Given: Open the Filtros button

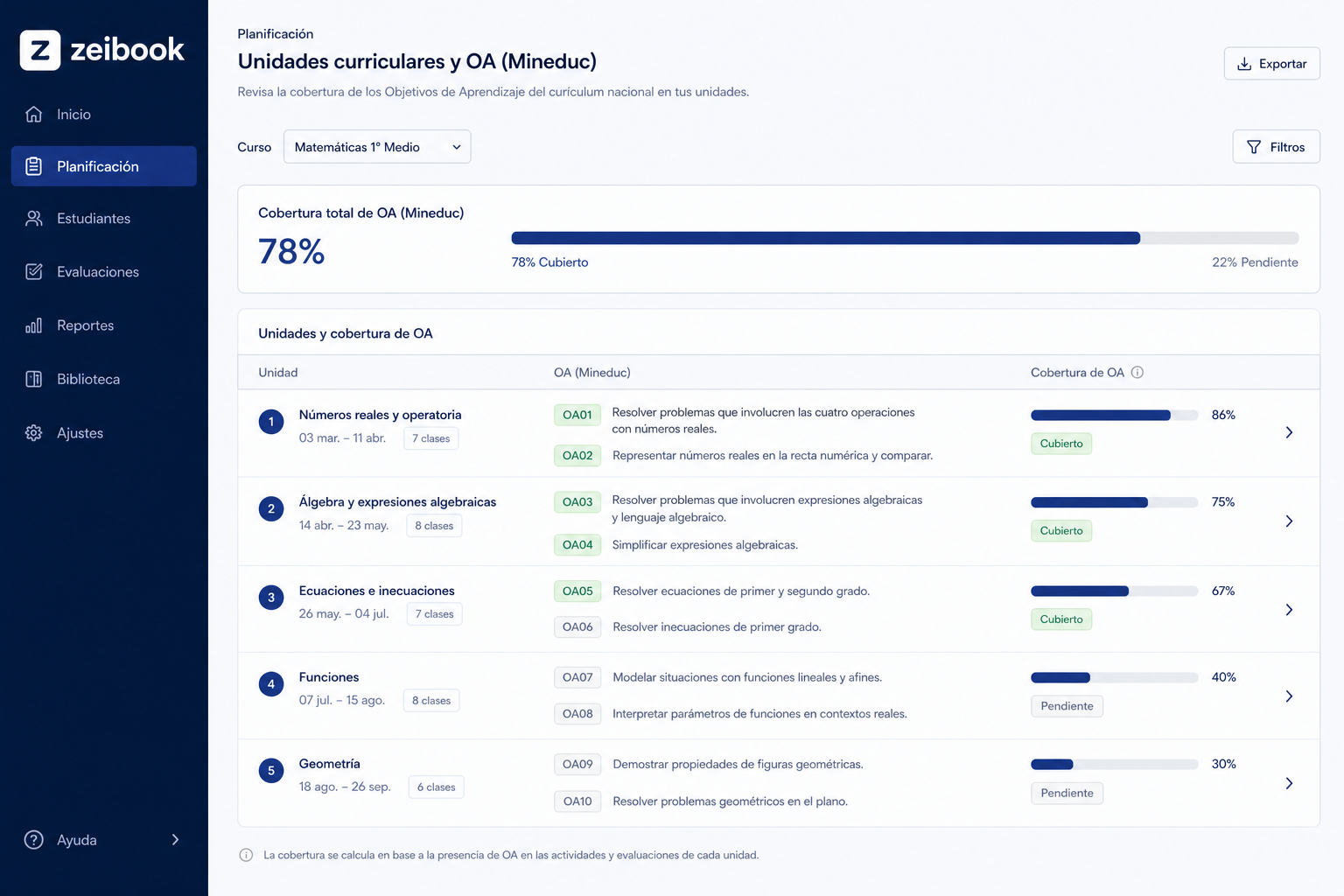Looking at the screenshot, I should click(x=1276, y=147).
